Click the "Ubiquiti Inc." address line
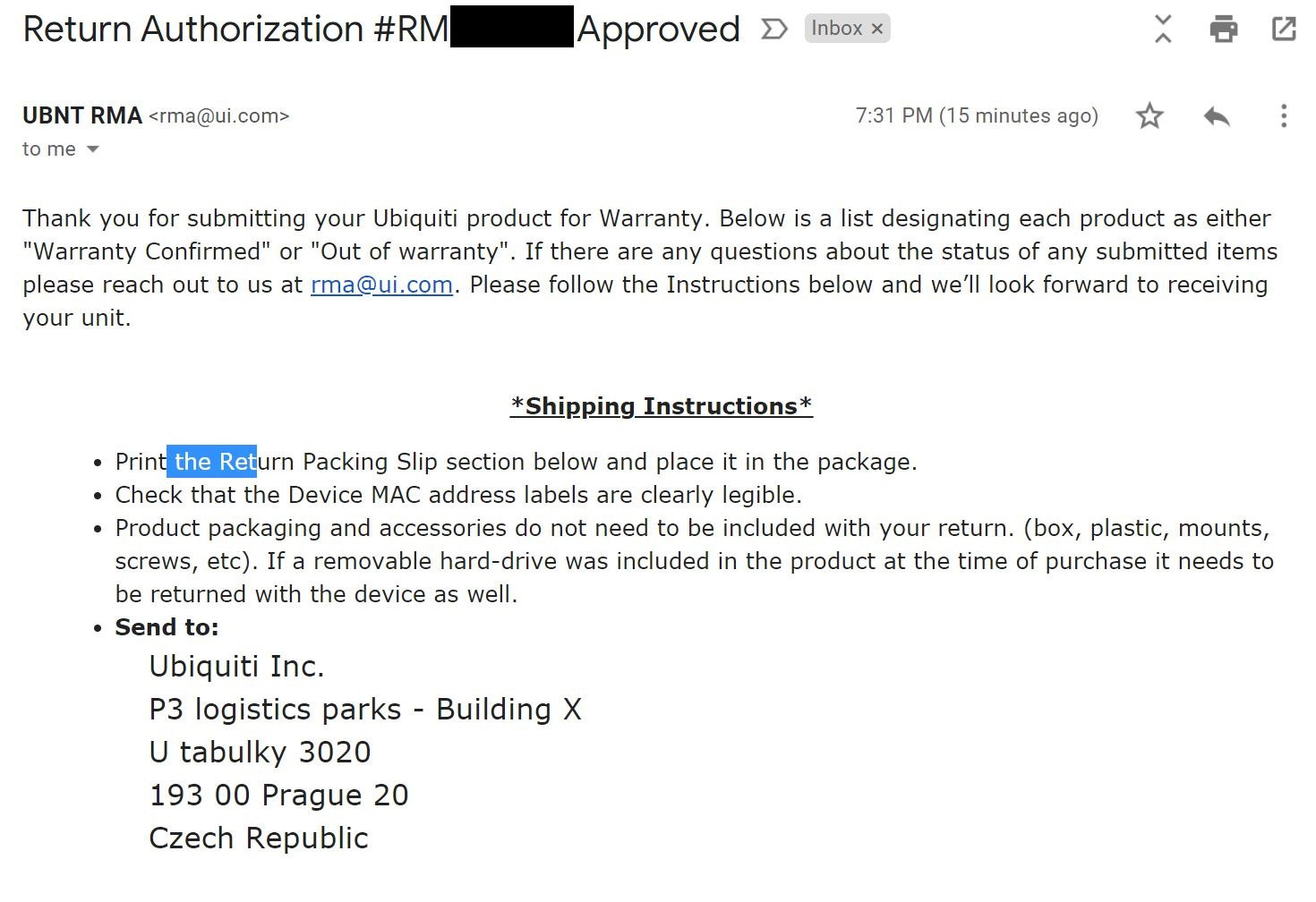Screen dimensions: 1316x902 click(x=236, y=667)
